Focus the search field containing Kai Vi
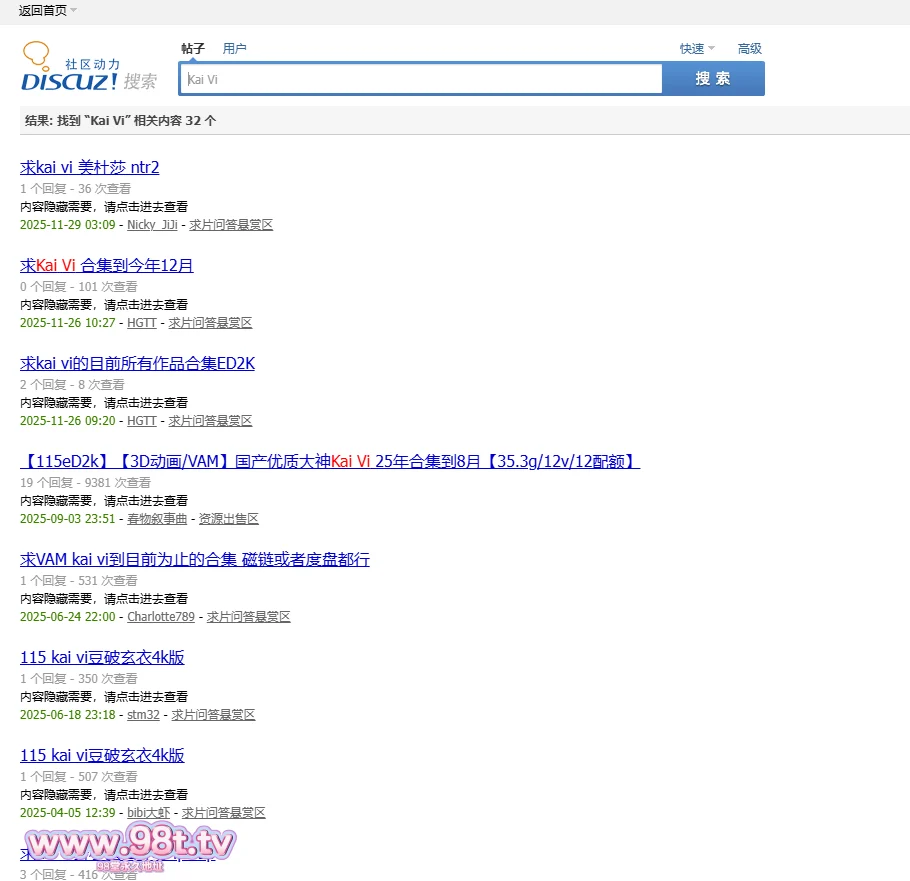910x881 pixels. tap(420, 79)
